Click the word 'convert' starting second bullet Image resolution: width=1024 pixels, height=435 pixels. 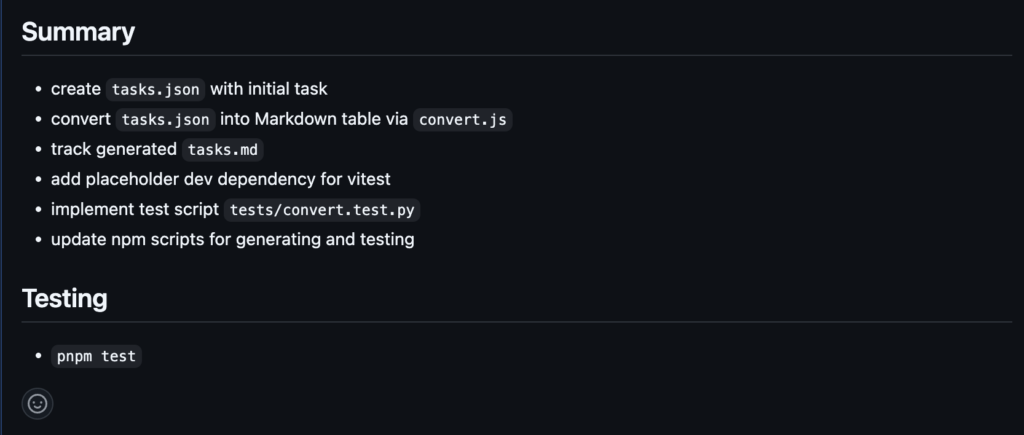coord(81,120)
